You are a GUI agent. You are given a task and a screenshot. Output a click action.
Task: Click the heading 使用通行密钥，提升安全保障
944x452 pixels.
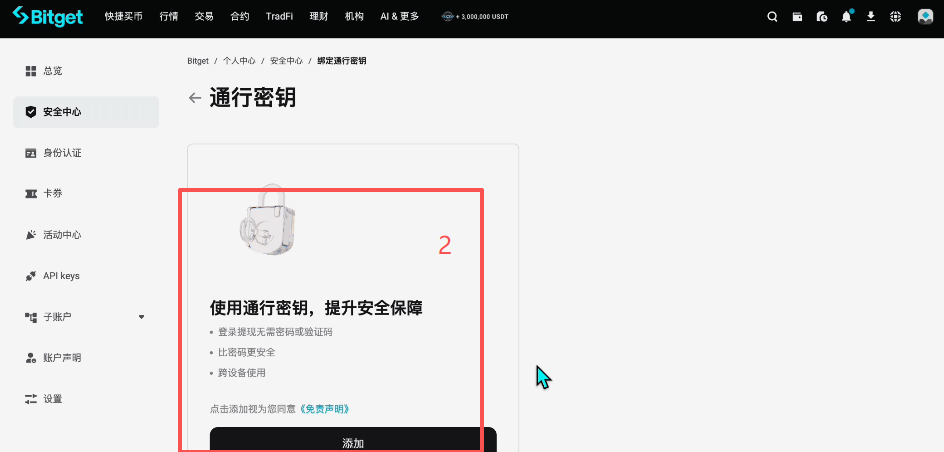click(316, 308)
